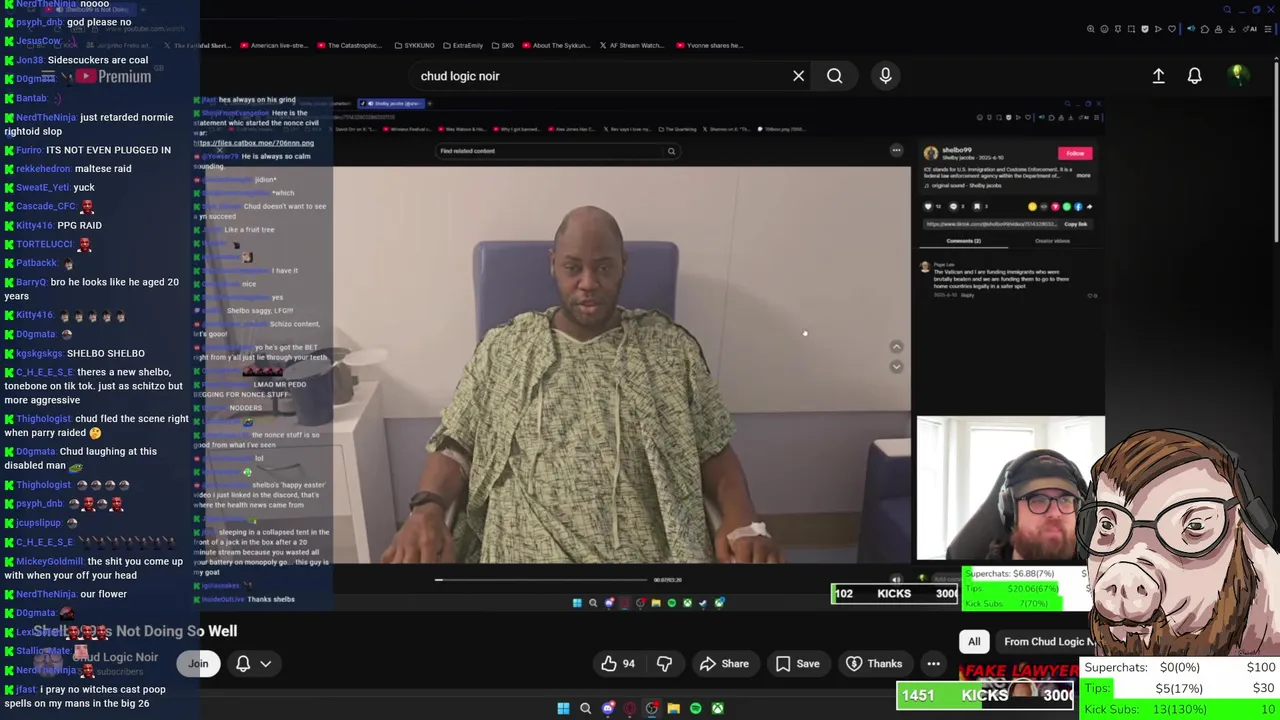
Task: Open The Catastrophic... bookmark
Action: coord(350,45)
